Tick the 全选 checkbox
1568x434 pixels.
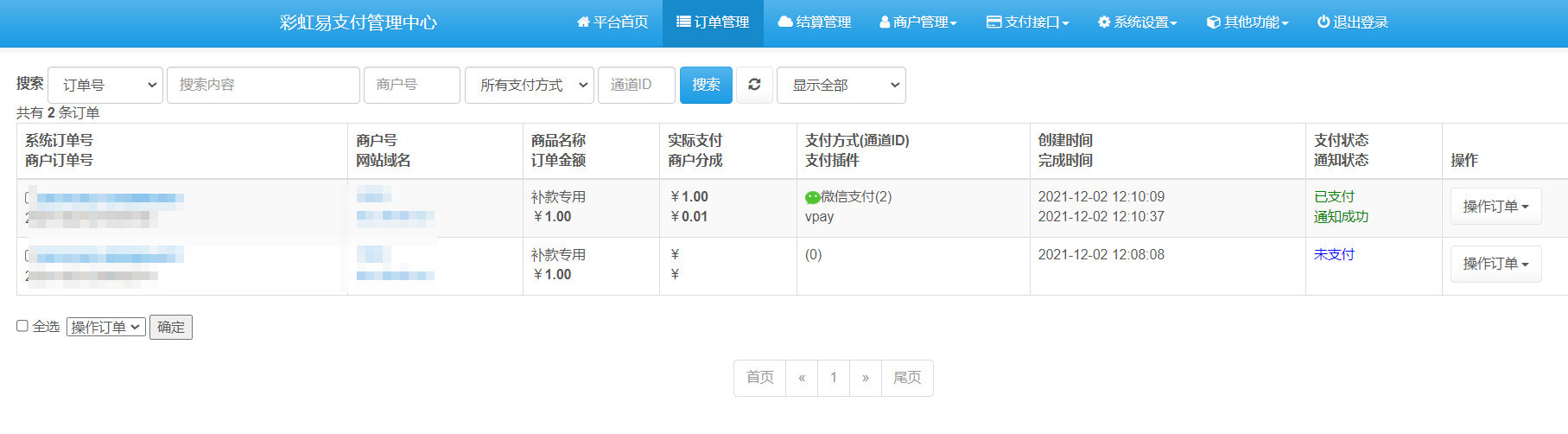(22, 326)
